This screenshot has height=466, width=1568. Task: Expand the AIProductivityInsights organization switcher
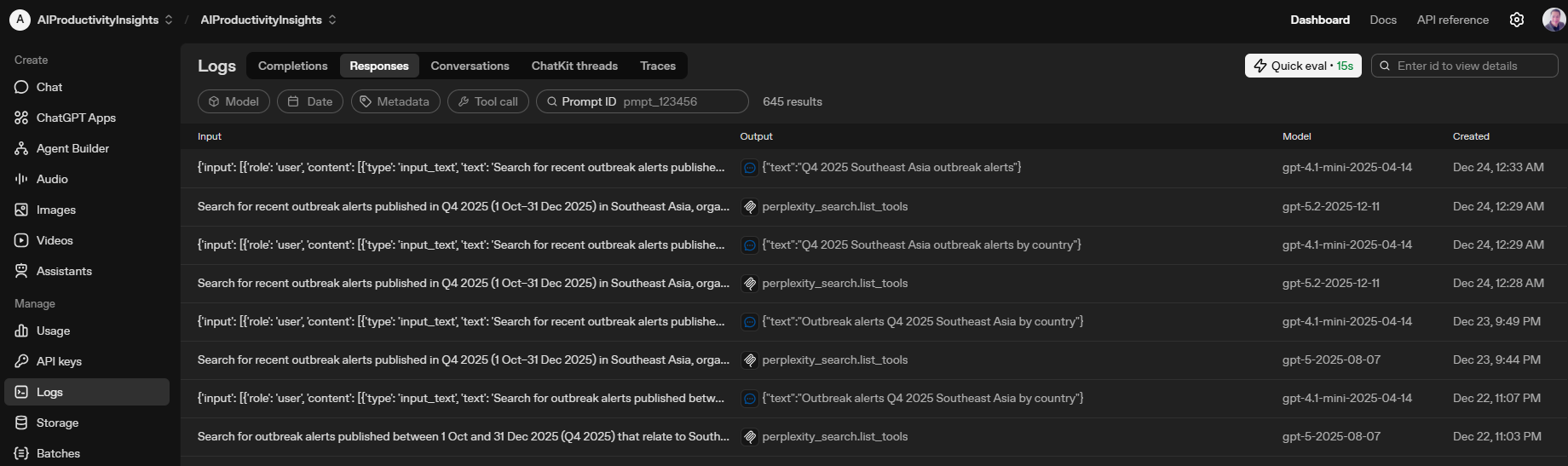98,20
